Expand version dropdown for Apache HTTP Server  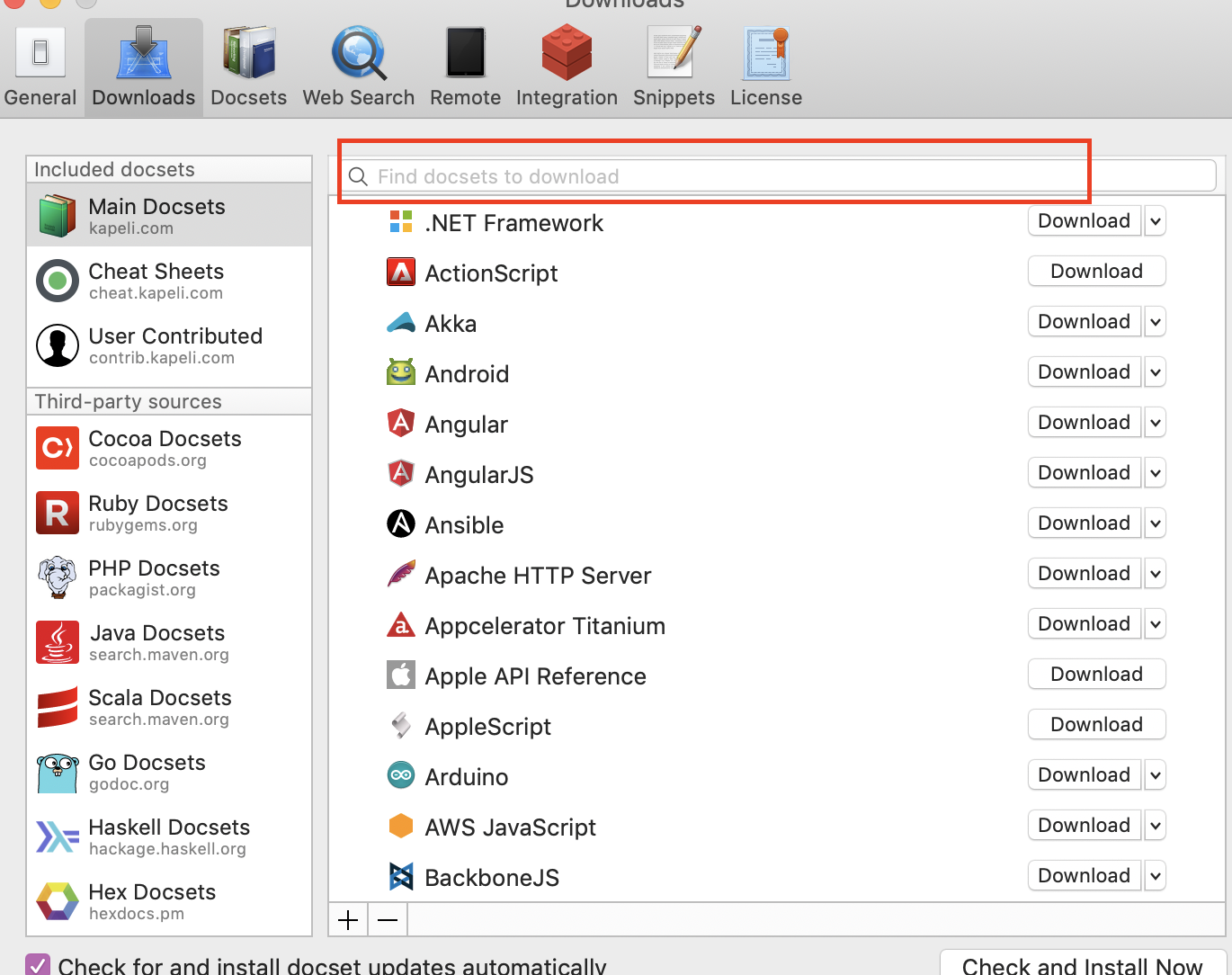(x=1156, y=573)
